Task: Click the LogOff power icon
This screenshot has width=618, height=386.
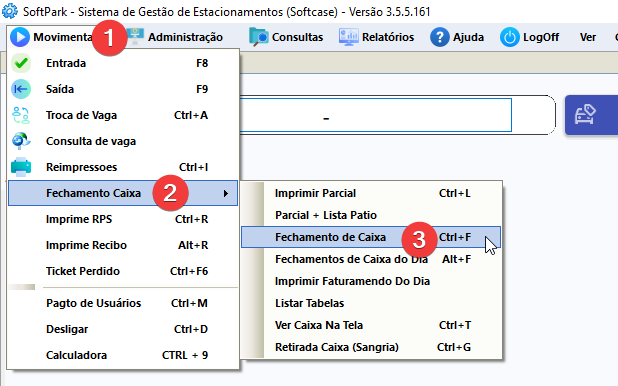Action: 510,37
